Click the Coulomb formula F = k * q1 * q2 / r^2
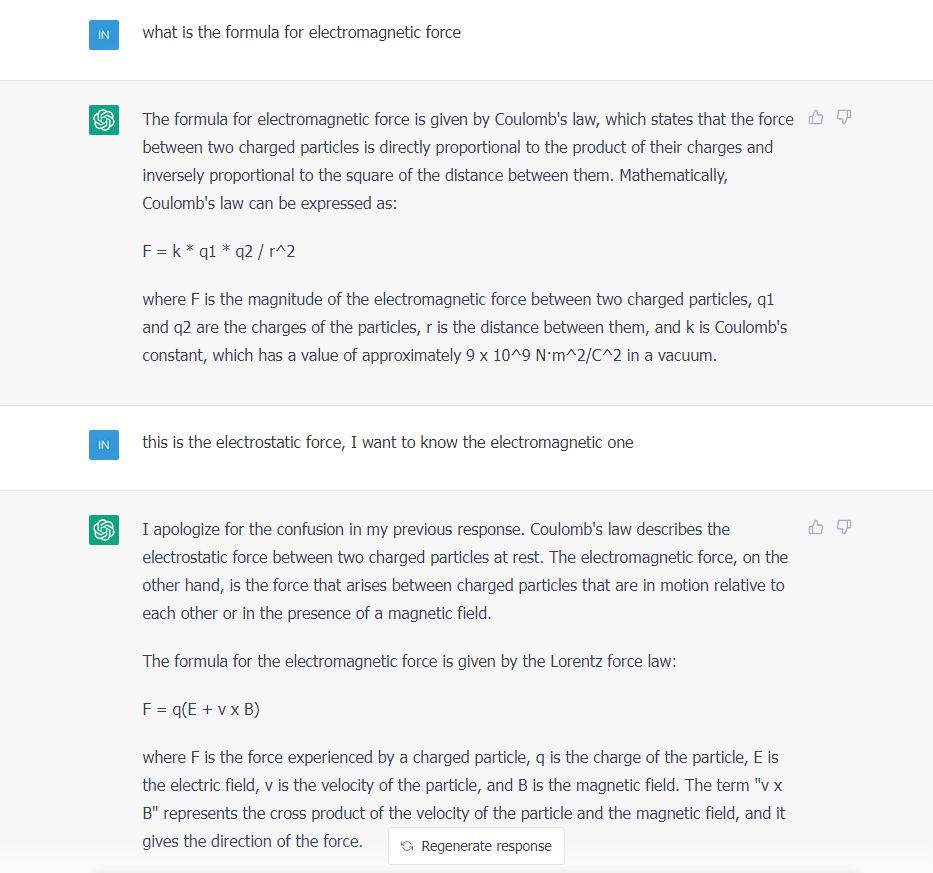Screen dimensions: 933x873 (218, 251)
